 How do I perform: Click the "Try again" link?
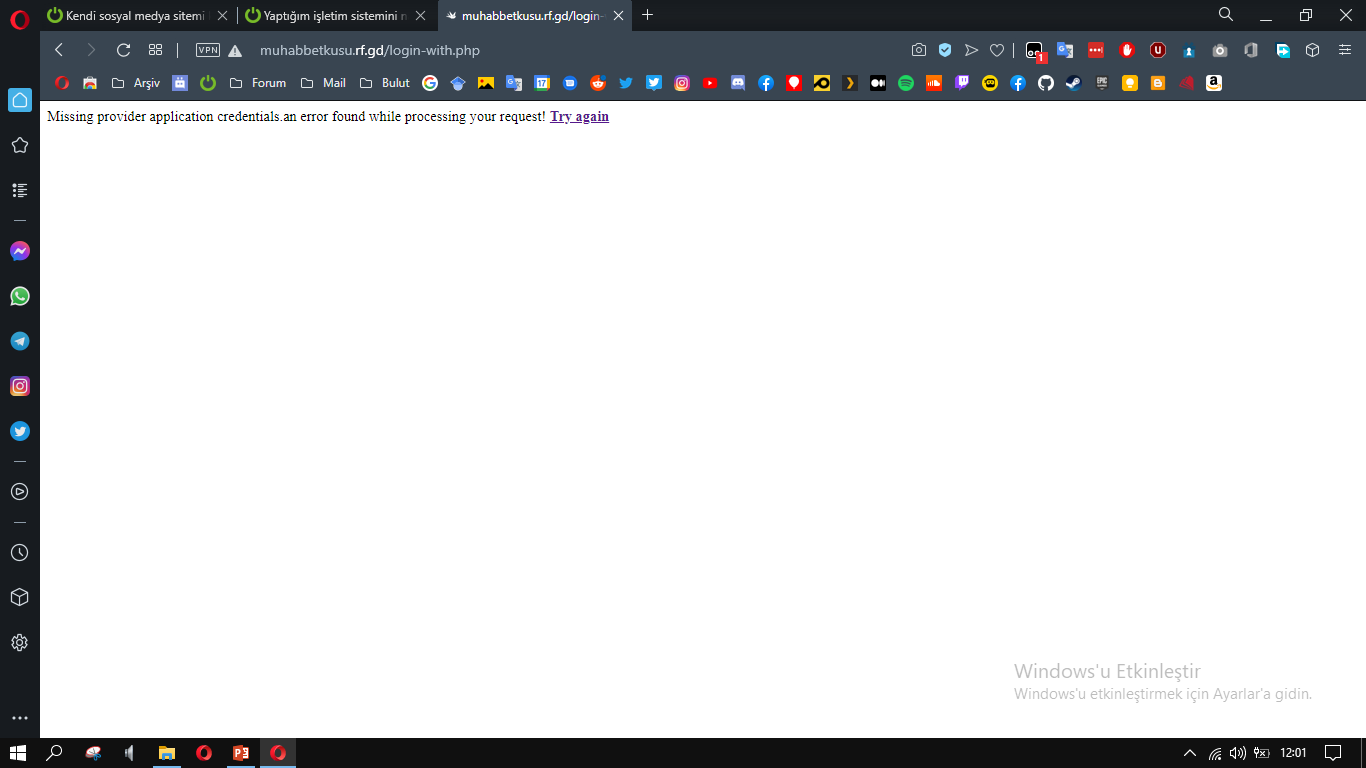(x=579, y=117)
